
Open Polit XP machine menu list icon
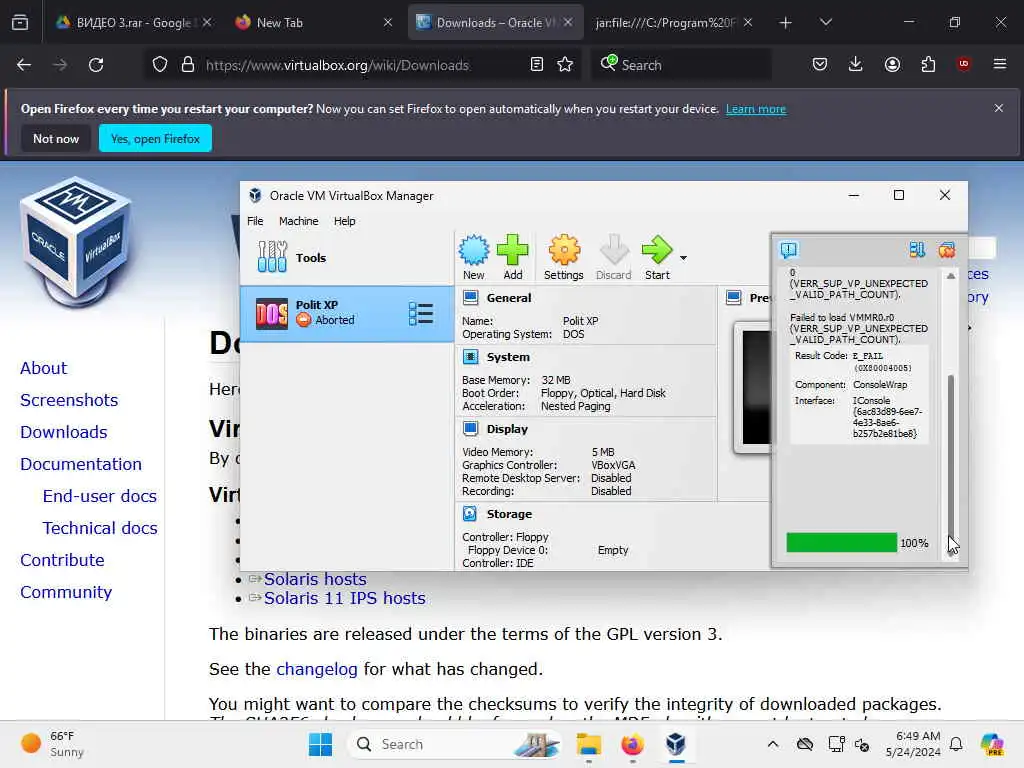pos(421,313)
